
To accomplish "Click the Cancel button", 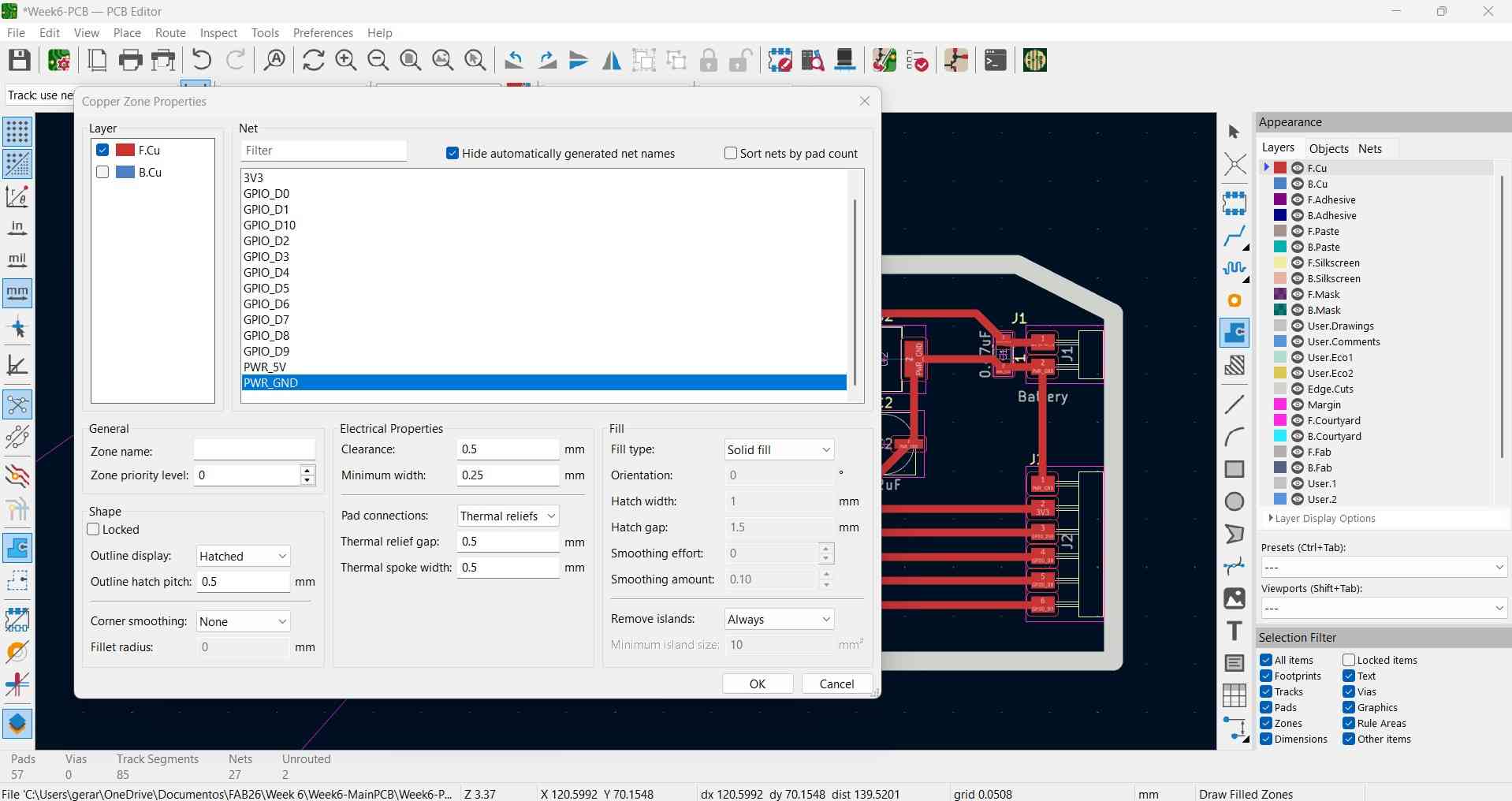I will pyautogui.click(x=836, y=684).
